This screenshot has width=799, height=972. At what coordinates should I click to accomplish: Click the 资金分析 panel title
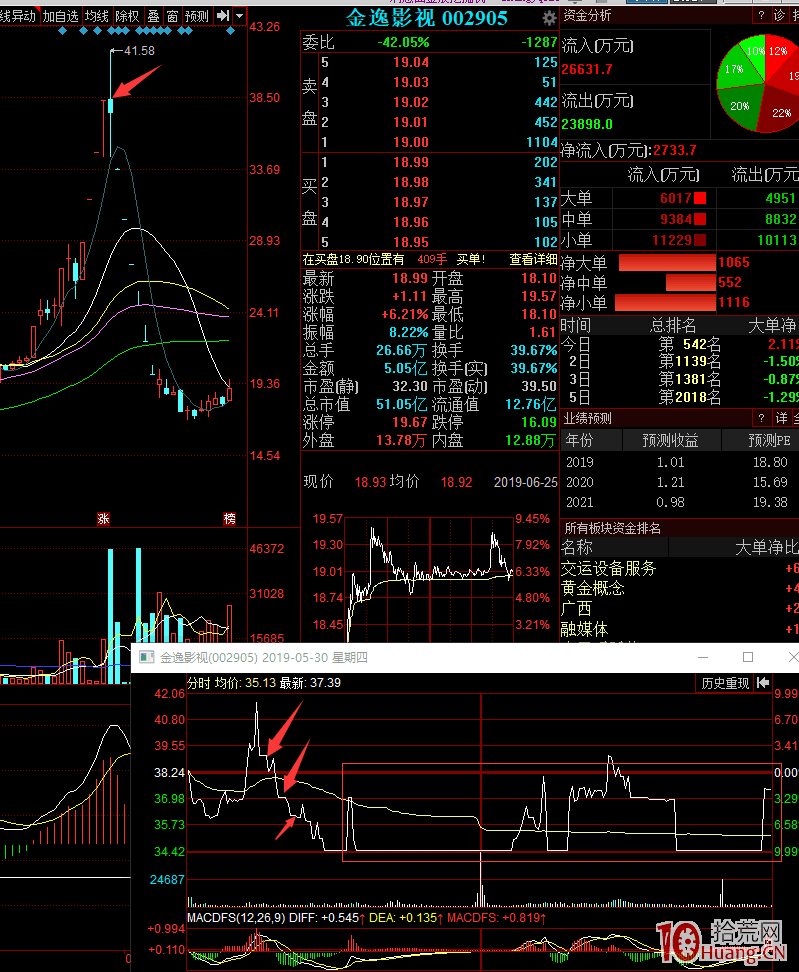tap(586, 15)
